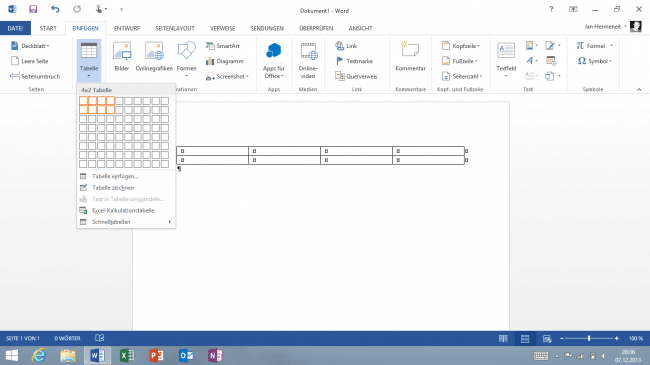The height and width of the screenshot is (365, 650).
Task: Open PowerPoint from the taskbar
Action: tap(156, 355)
